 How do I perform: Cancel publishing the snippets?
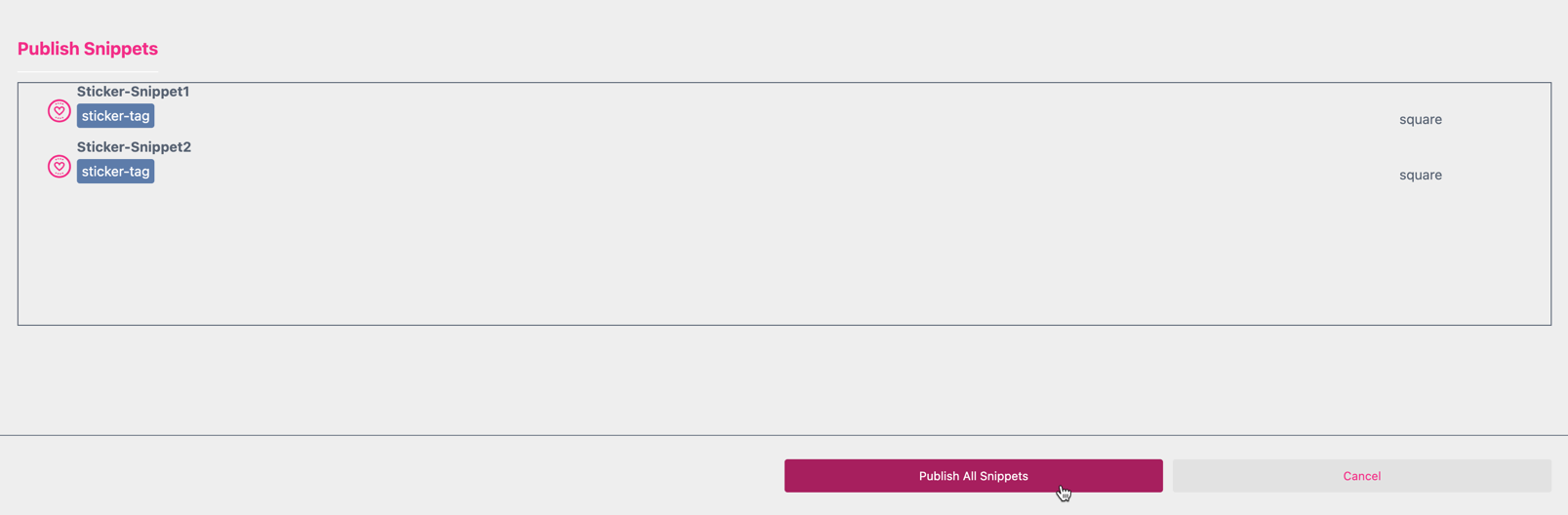coord(1361,476)
